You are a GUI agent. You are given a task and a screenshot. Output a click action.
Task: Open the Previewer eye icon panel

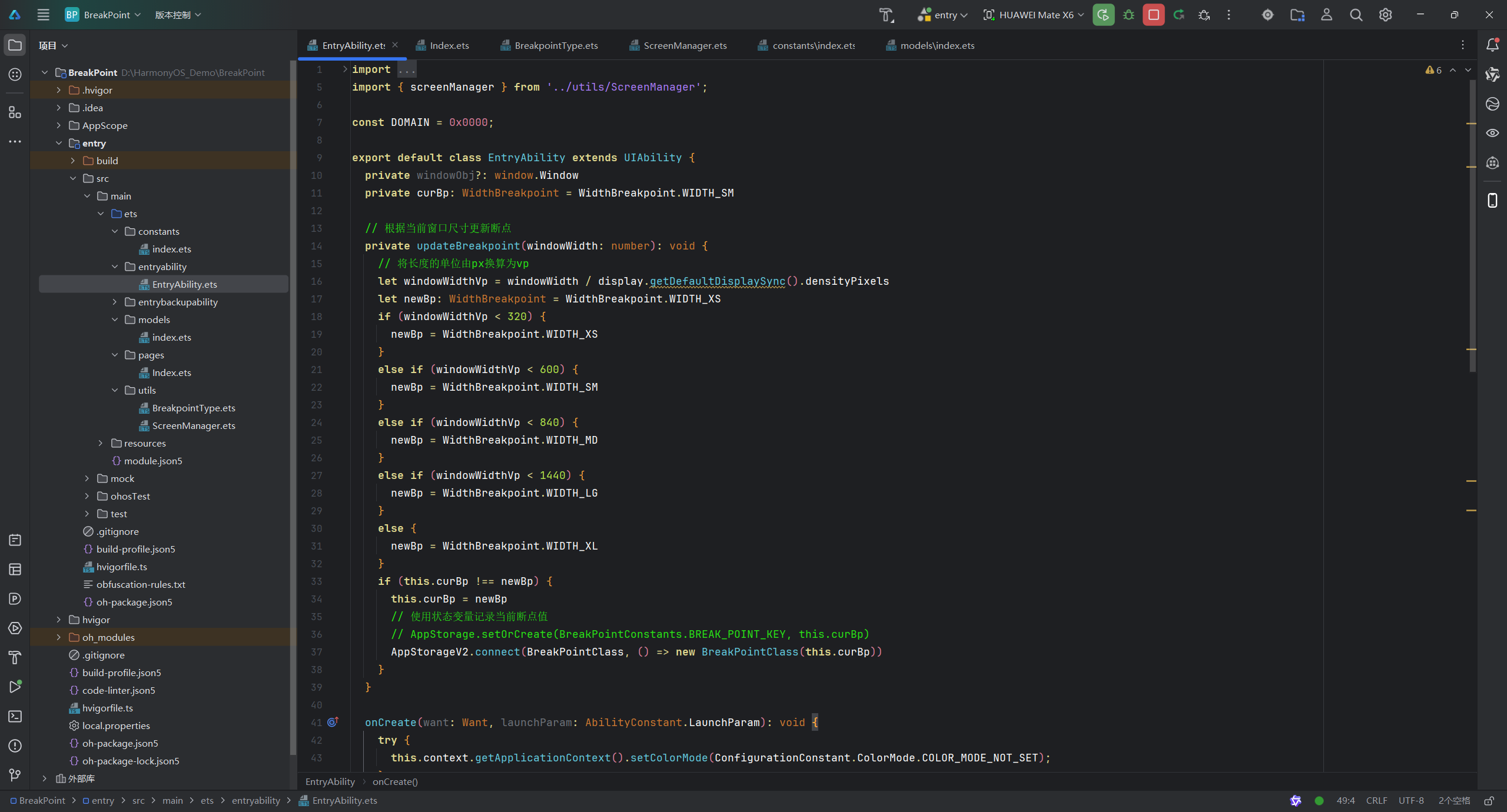(1492, 133)
